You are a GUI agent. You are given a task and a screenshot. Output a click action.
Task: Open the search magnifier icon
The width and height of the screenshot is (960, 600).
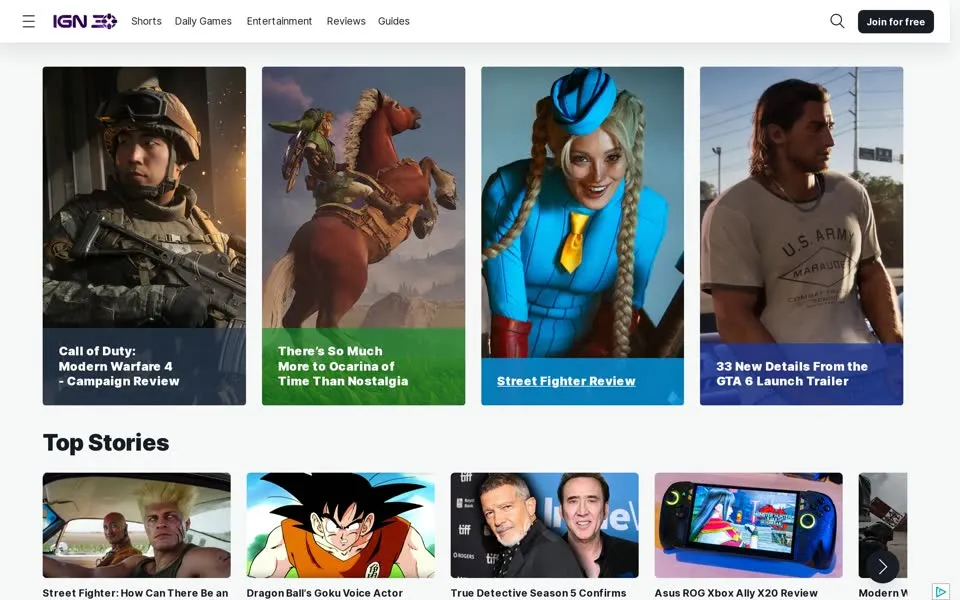click(837, 21)
